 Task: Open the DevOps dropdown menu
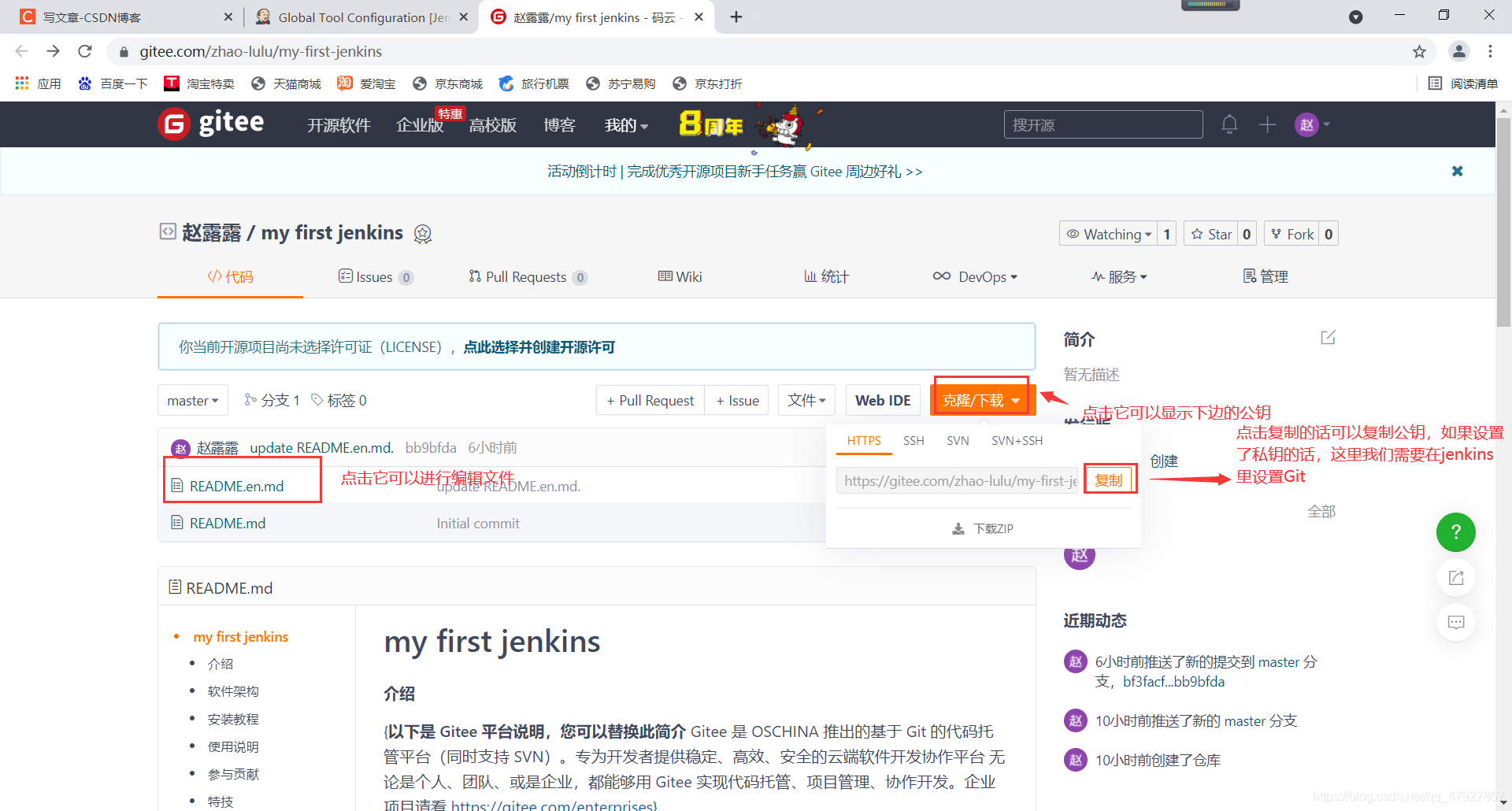[x=975, y=276]
